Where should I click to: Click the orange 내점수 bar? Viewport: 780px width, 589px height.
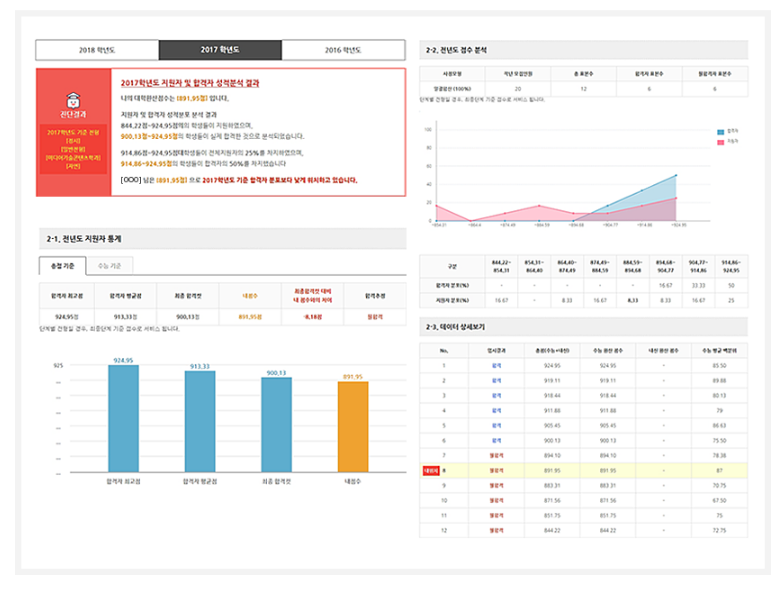[x=352, y=428]
